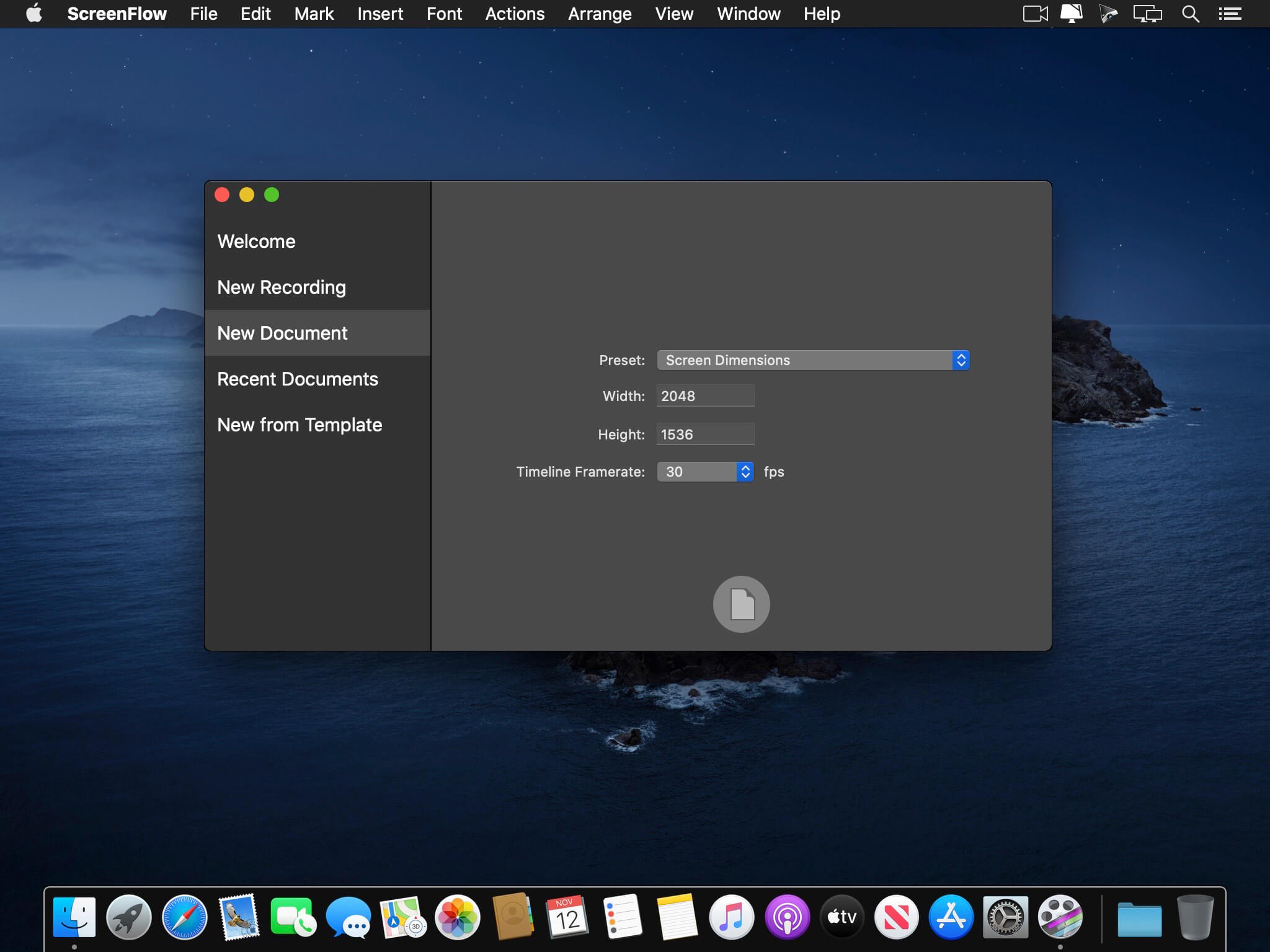Expand the Timeline Framerate combo box
The width and height of the screenshot is (1270, 952).
point(745,472)
